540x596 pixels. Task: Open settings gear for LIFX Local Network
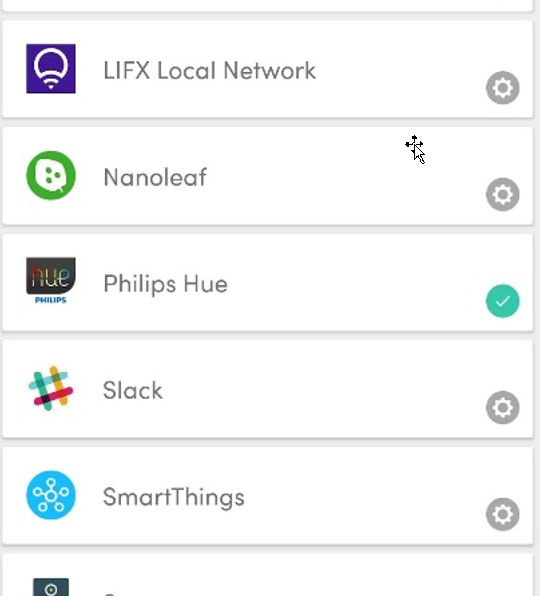[502, 88]
